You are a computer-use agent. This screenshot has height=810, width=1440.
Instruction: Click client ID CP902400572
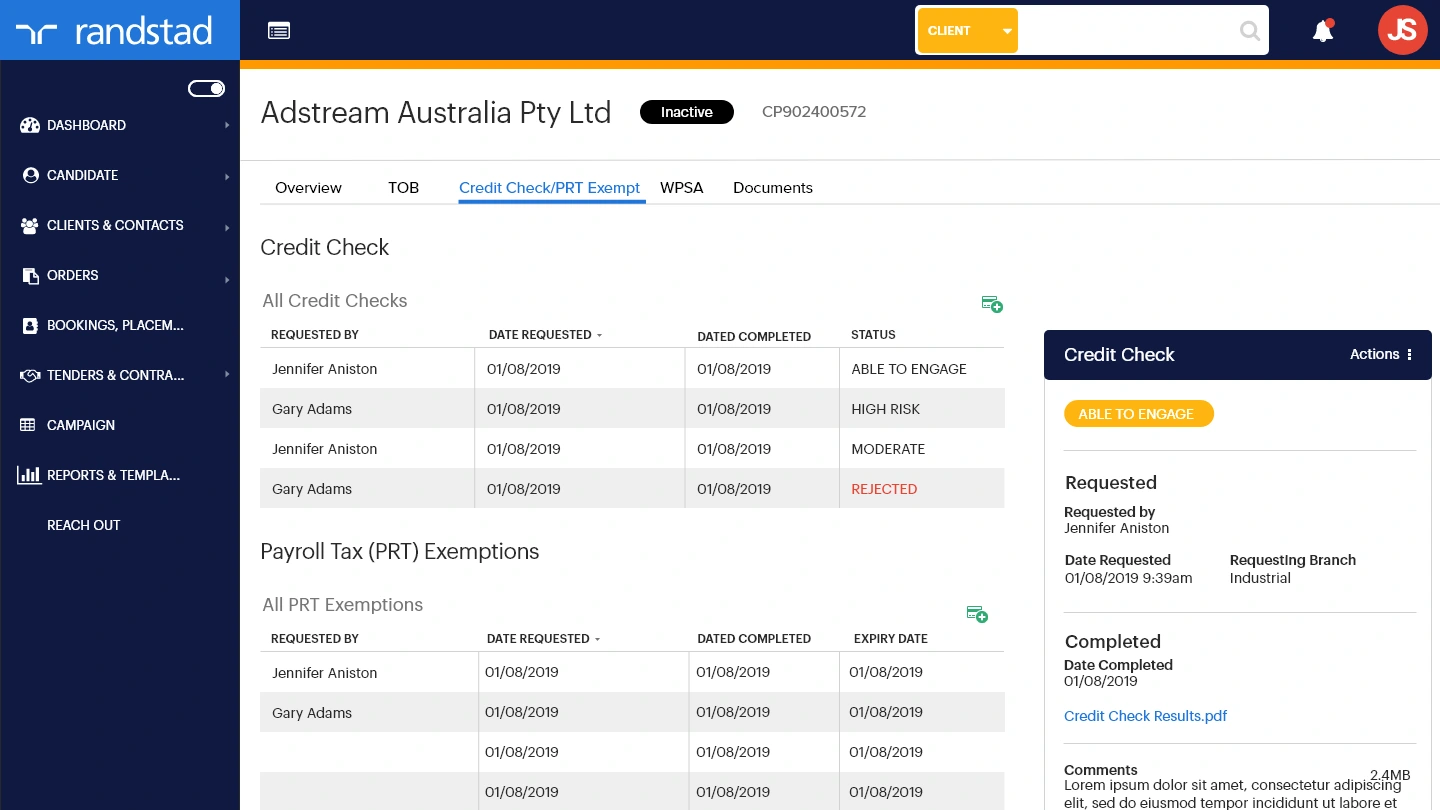[814, 112]
